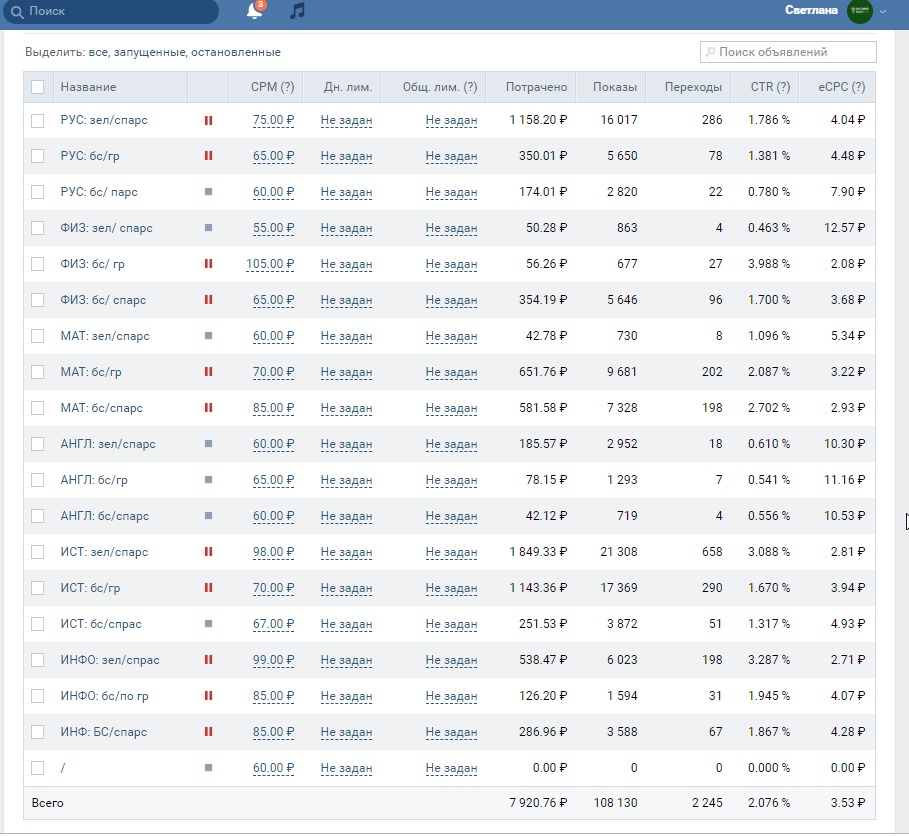Check the box for ФИЗ: бс/ гр
The image size is (909, 836).
(x=38, y=264)
